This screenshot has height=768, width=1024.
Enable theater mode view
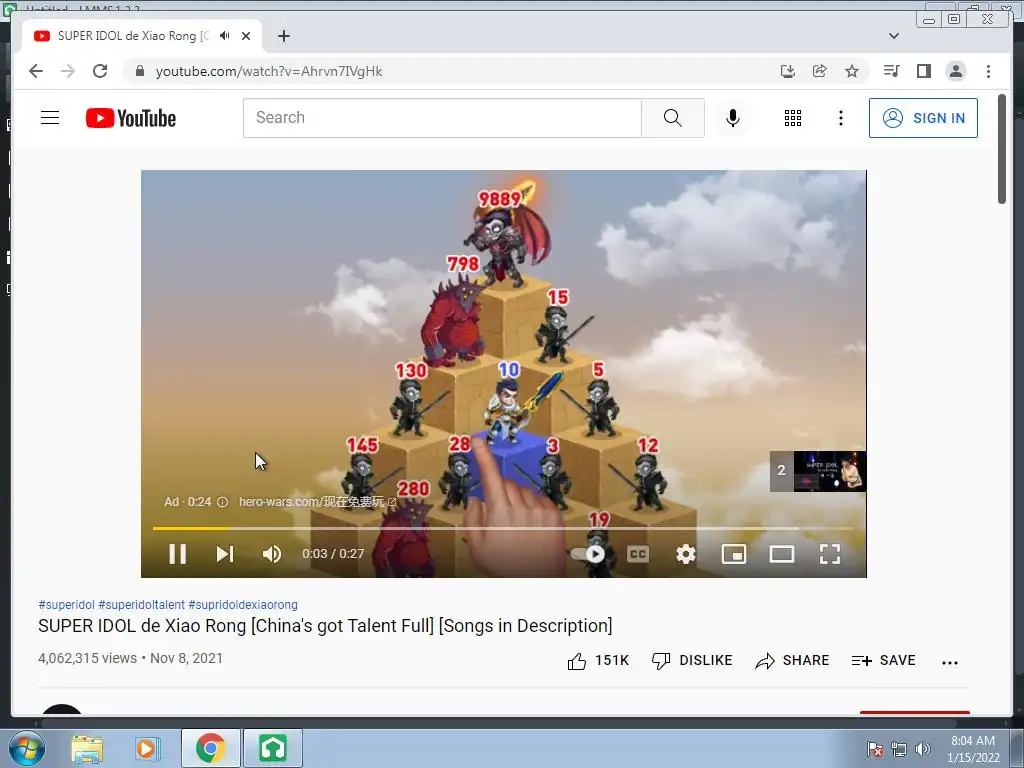(x=782, y=554)
